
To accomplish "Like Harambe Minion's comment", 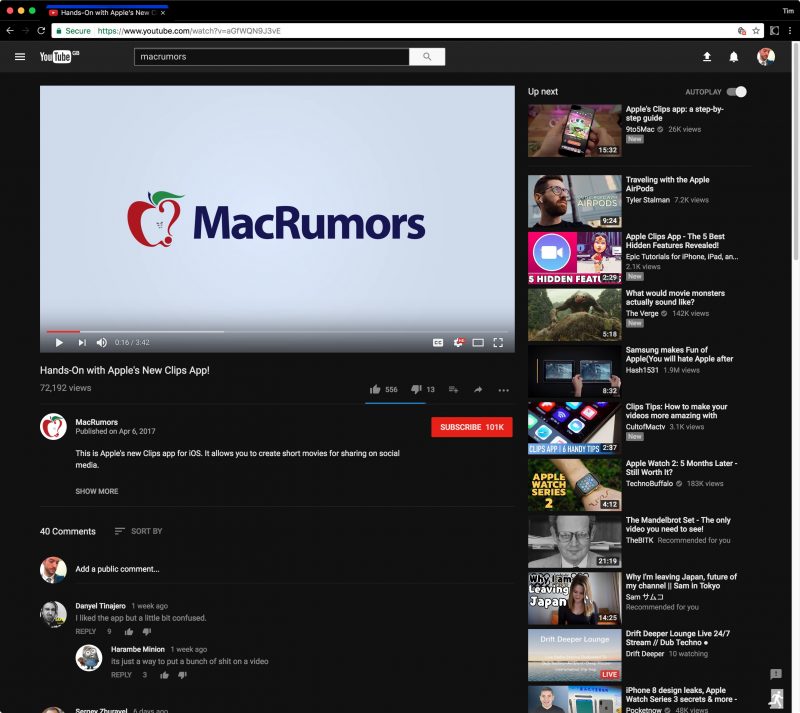I will [x=164, y=675].
